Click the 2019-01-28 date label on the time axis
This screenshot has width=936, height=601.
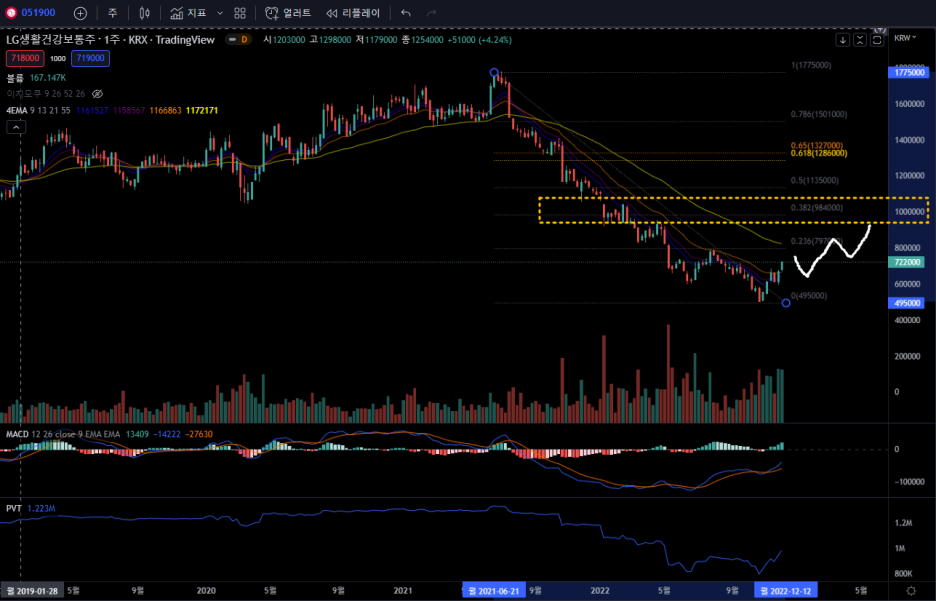point(32,591)
